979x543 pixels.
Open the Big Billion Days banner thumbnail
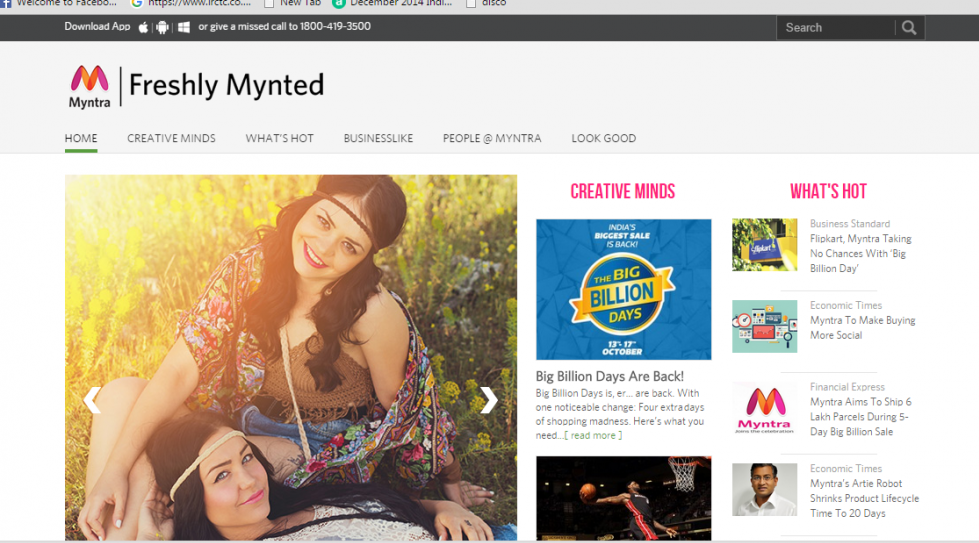click(623, 289)
